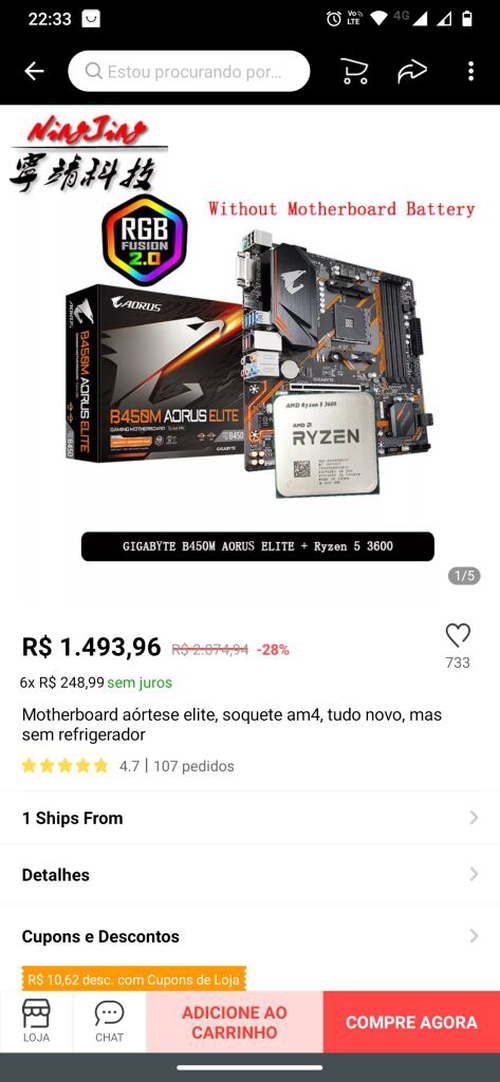Open the product title text
Screen dimensions: 500x1082
click(x=232, y=725)
